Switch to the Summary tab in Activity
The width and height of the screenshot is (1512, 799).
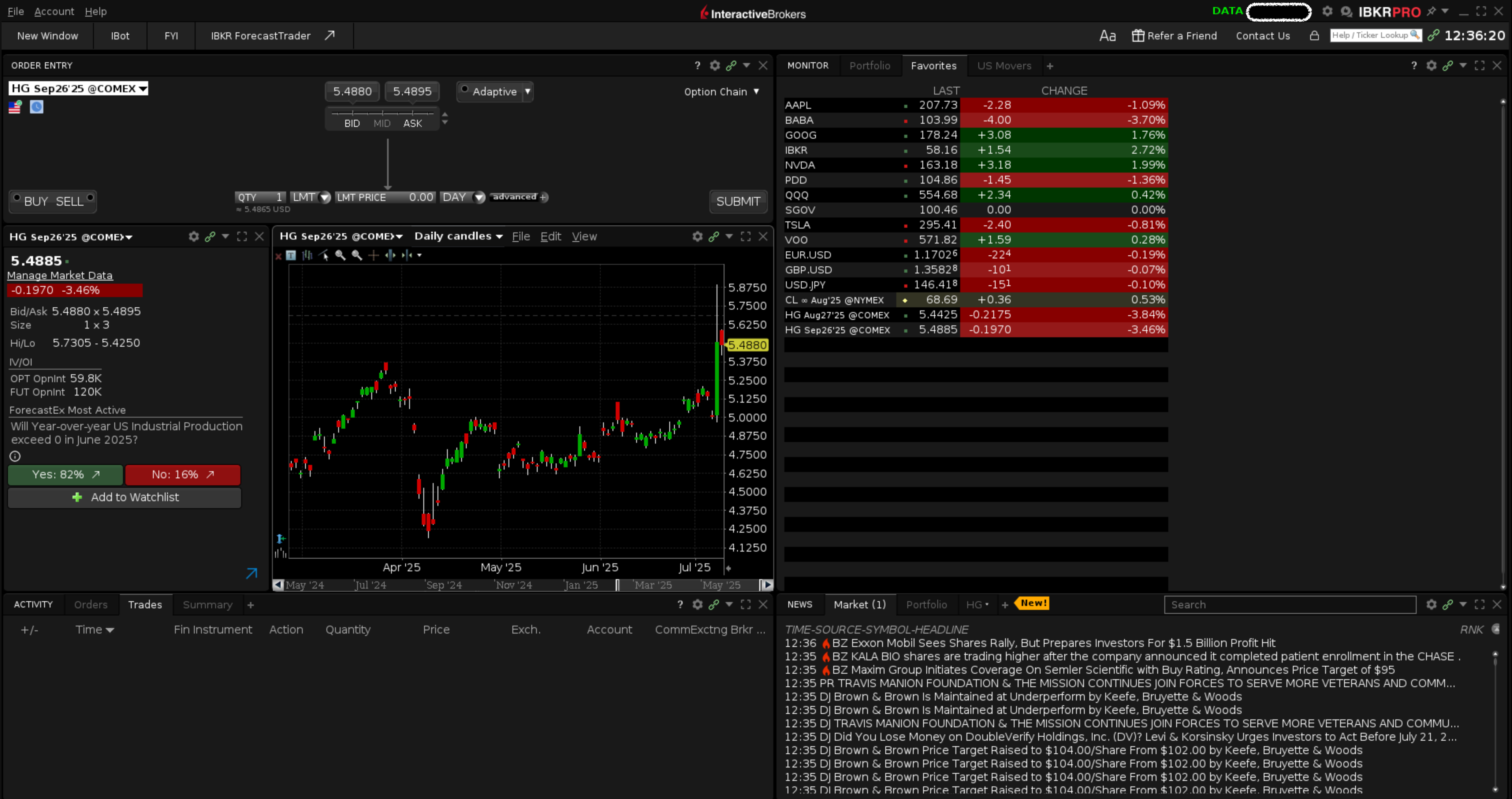tap(207, 604)
